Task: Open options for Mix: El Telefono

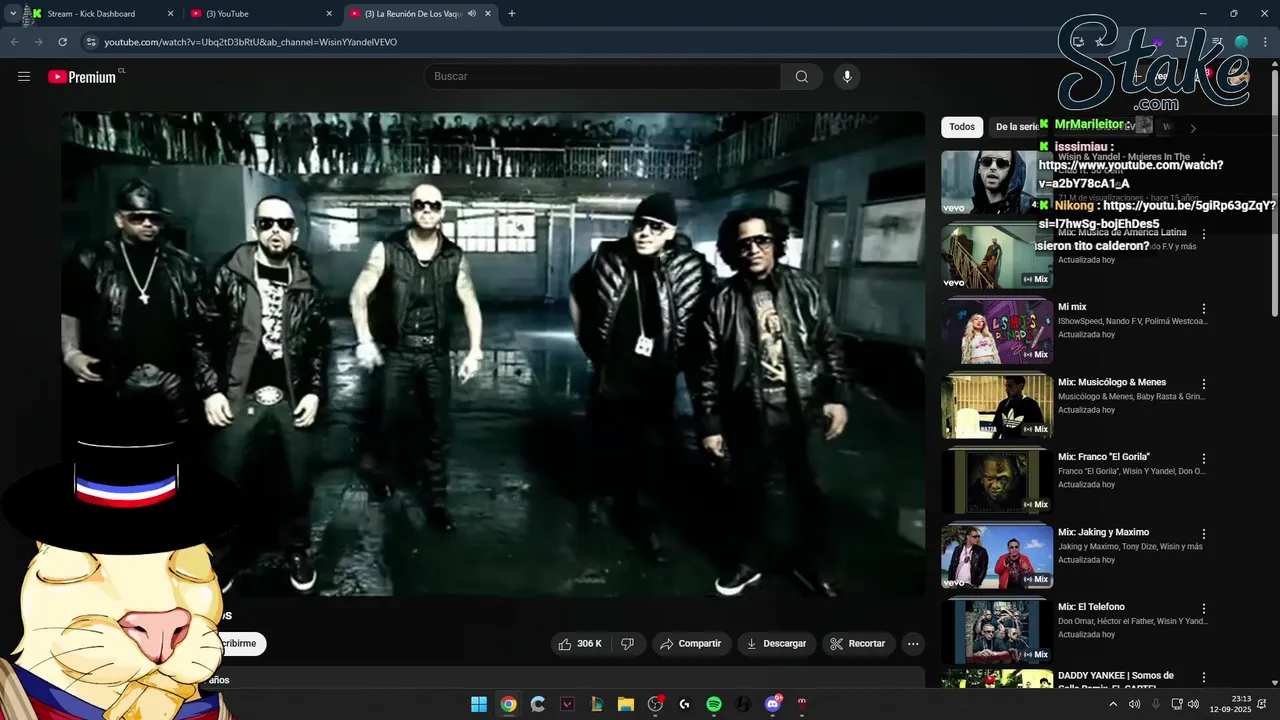Action: [1204, 609]
